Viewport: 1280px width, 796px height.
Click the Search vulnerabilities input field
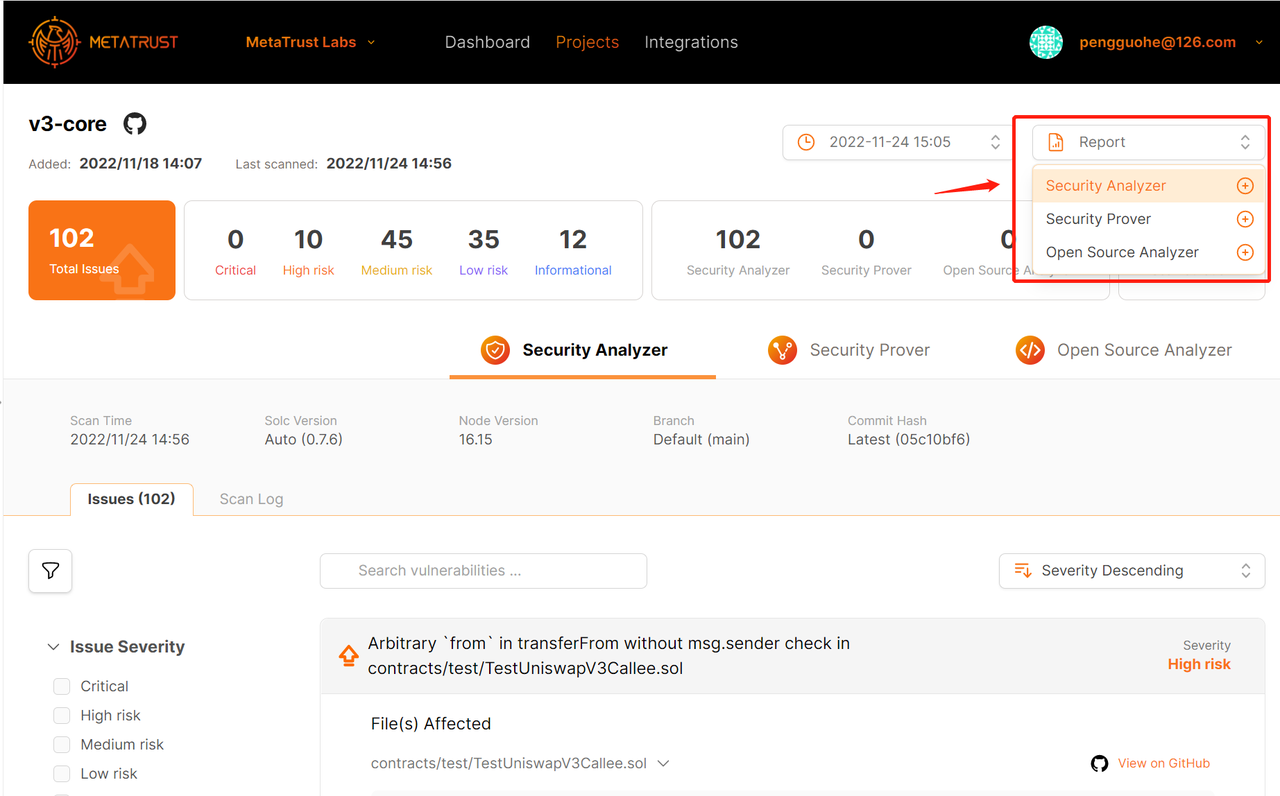coord(483,571)
